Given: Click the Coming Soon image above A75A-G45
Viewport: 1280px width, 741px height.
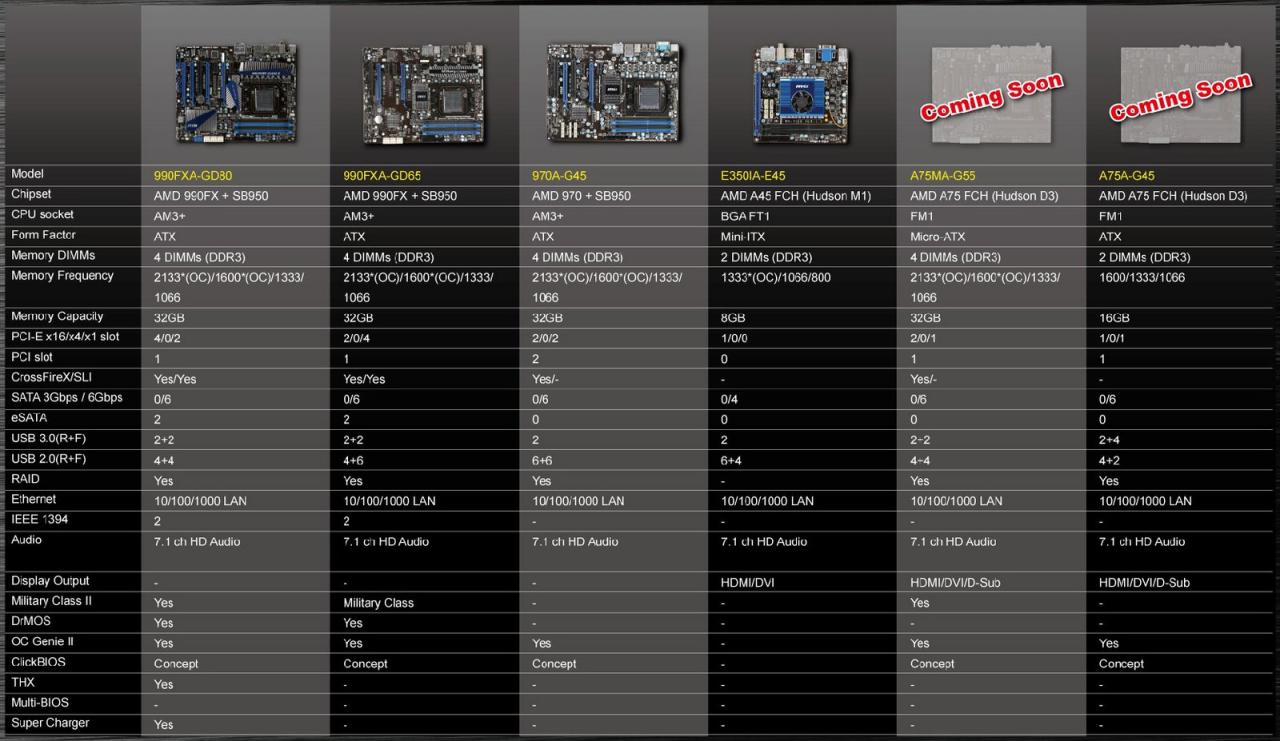Looking at the screenshot, I should 1181,94.
